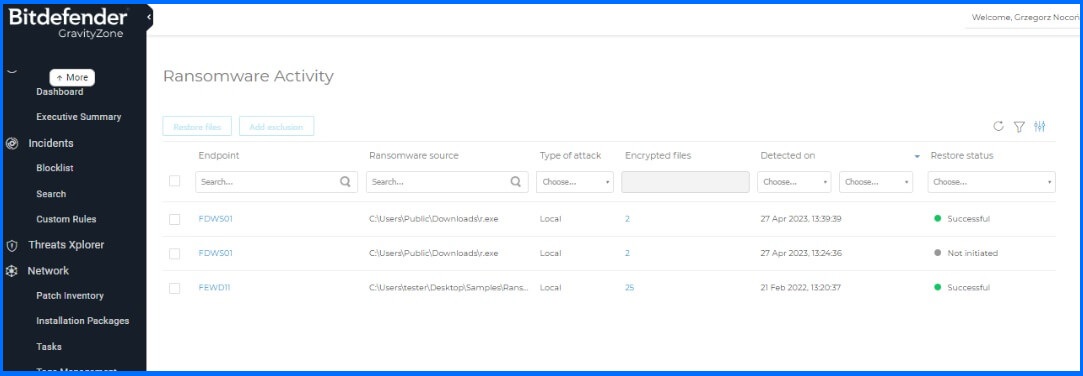Click the gray Not initiated status dot
This screenshot has height=376, width=1083.
(937, 253)
